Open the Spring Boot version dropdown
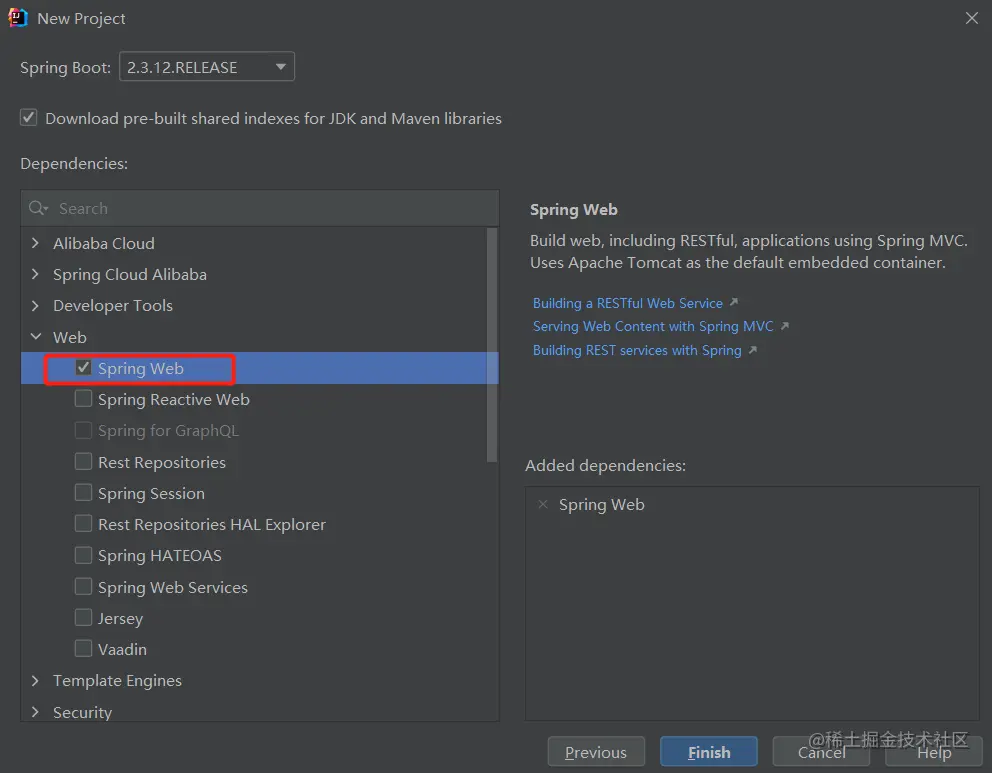 [207, 66]
